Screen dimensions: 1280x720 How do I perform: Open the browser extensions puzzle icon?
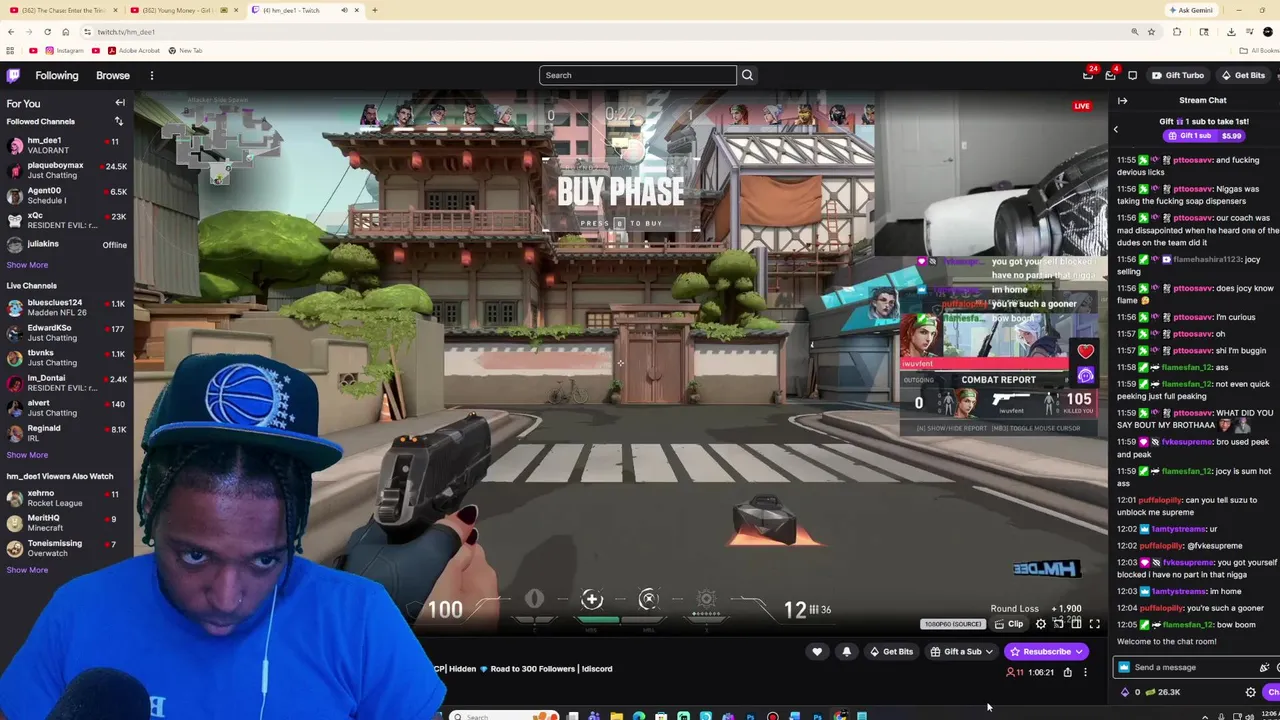pos(1177,32)
